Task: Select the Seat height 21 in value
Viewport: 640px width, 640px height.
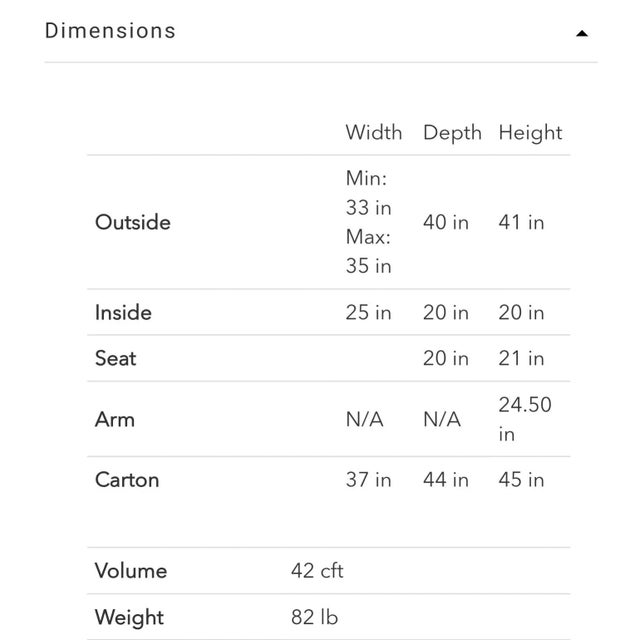Action: [522, 358]
